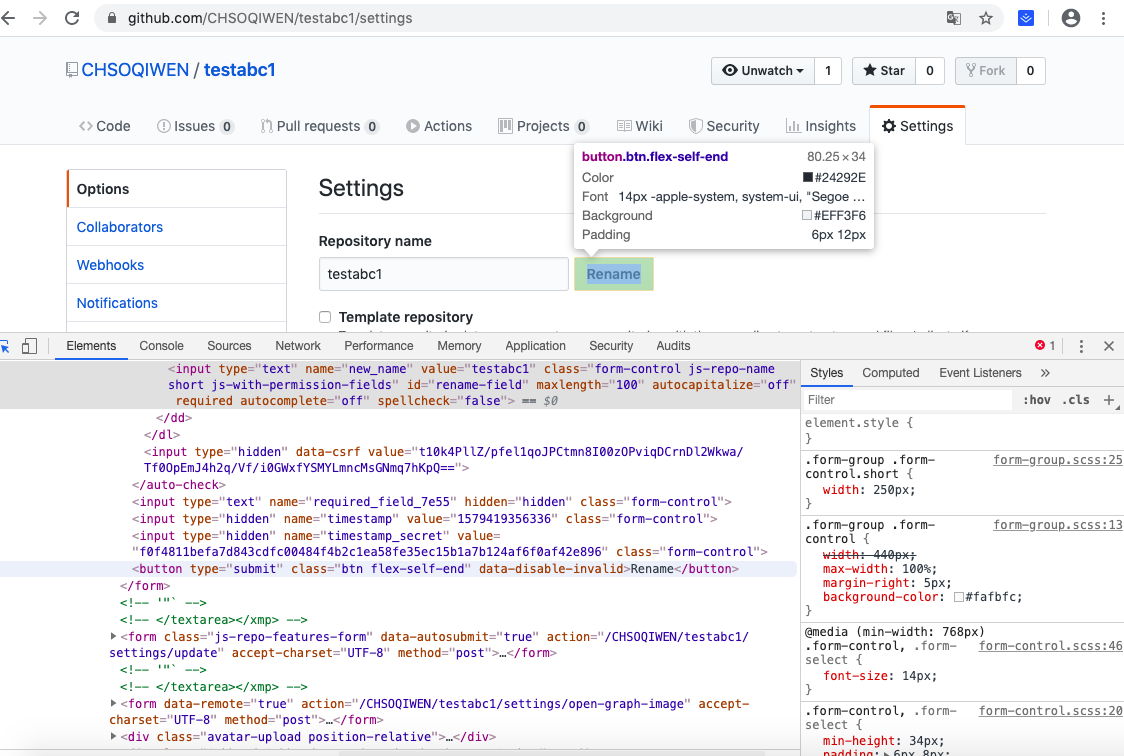
Task: Switch to the DevTools Performance panel
Action: coord(378,345)
